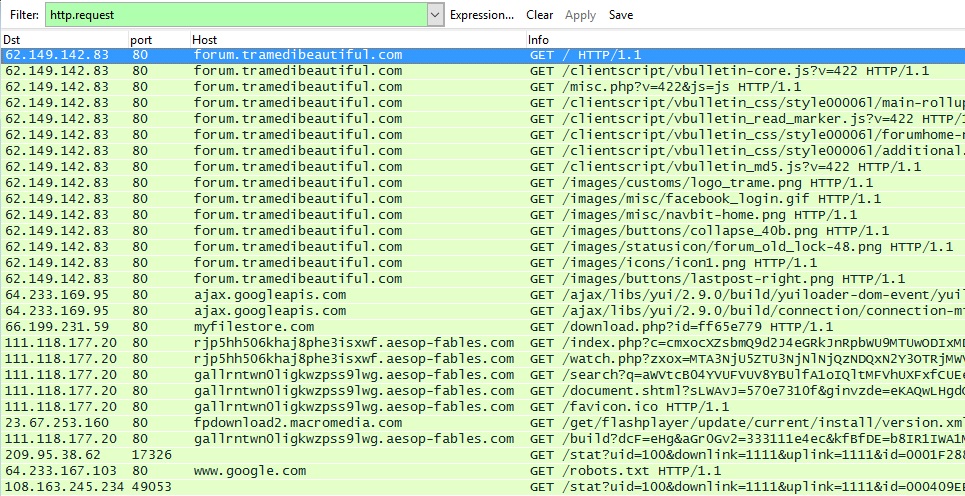Open the Expression... filter builder

pos(482,15)
